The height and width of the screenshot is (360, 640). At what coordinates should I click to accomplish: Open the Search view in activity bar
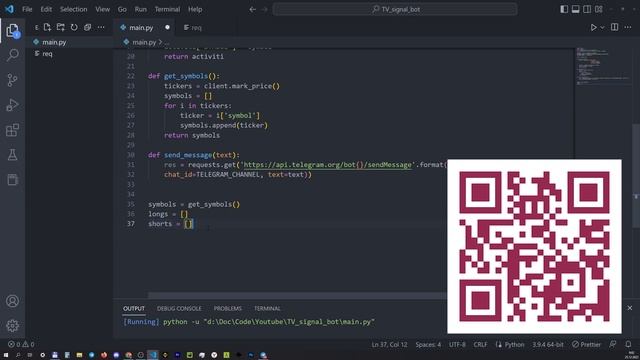coord(13,55)
